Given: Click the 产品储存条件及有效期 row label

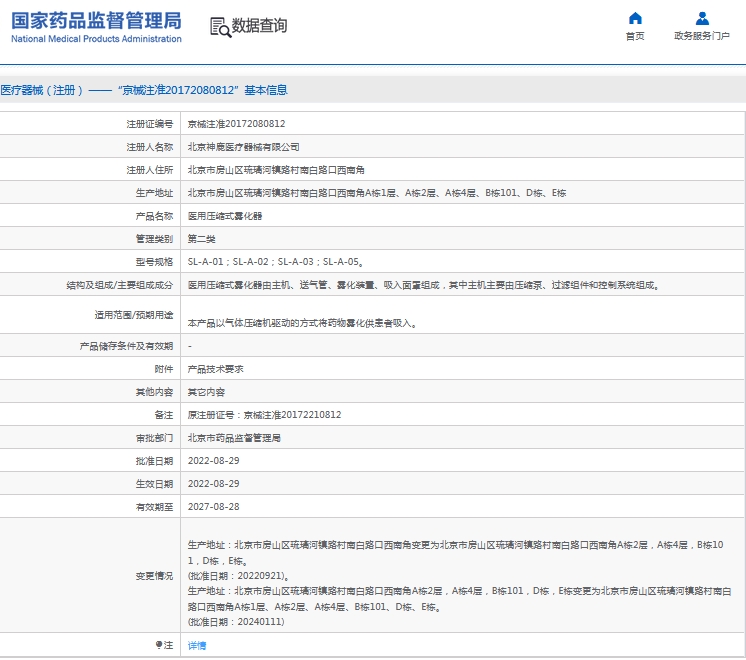Looking at the screenshot, I should coord(127,346).
